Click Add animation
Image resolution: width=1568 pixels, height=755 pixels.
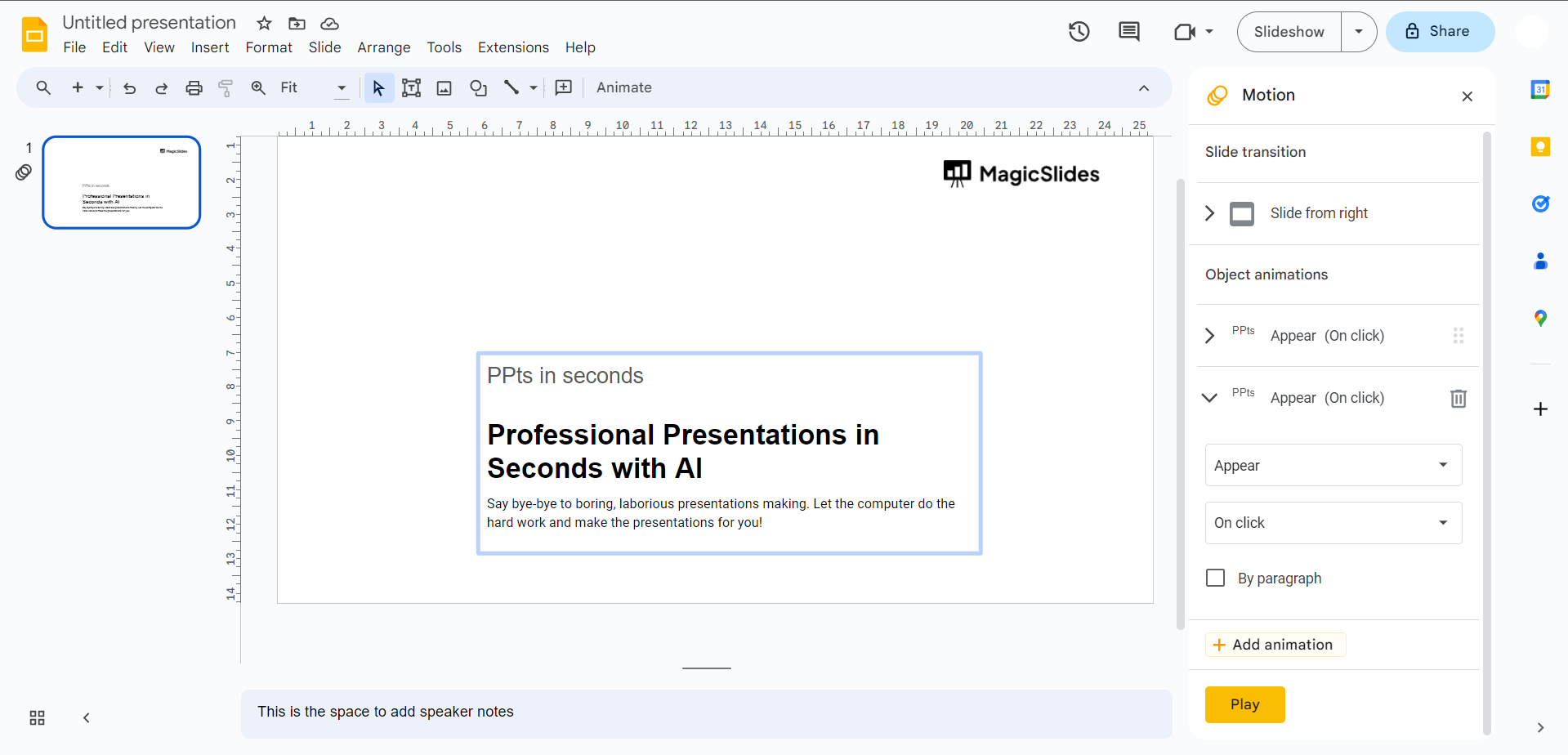coord(1275,645)
